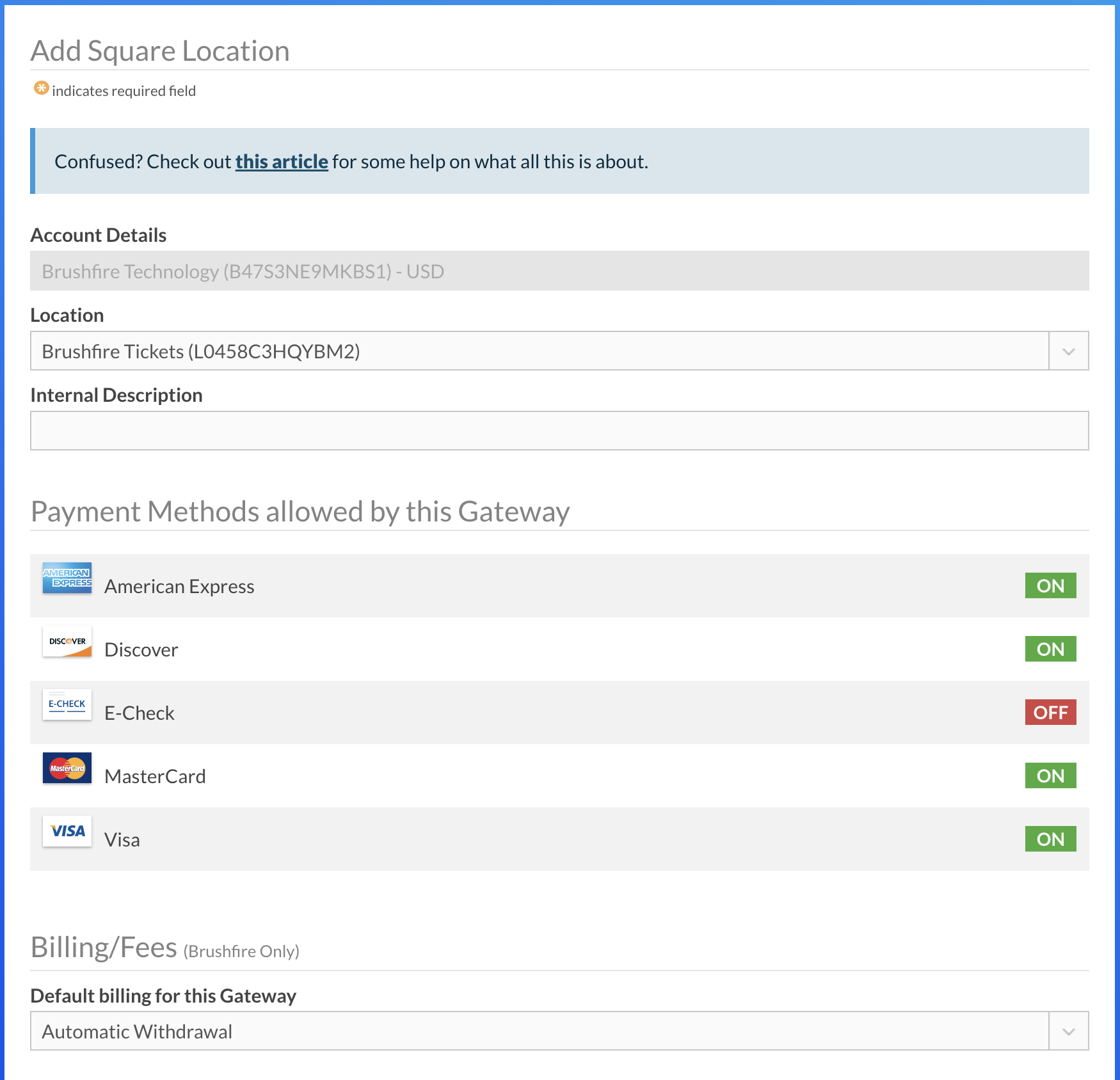Click the orange required-field asterisk icon
Screen dimensions: 1120x1080
click(x=41, y=88)
